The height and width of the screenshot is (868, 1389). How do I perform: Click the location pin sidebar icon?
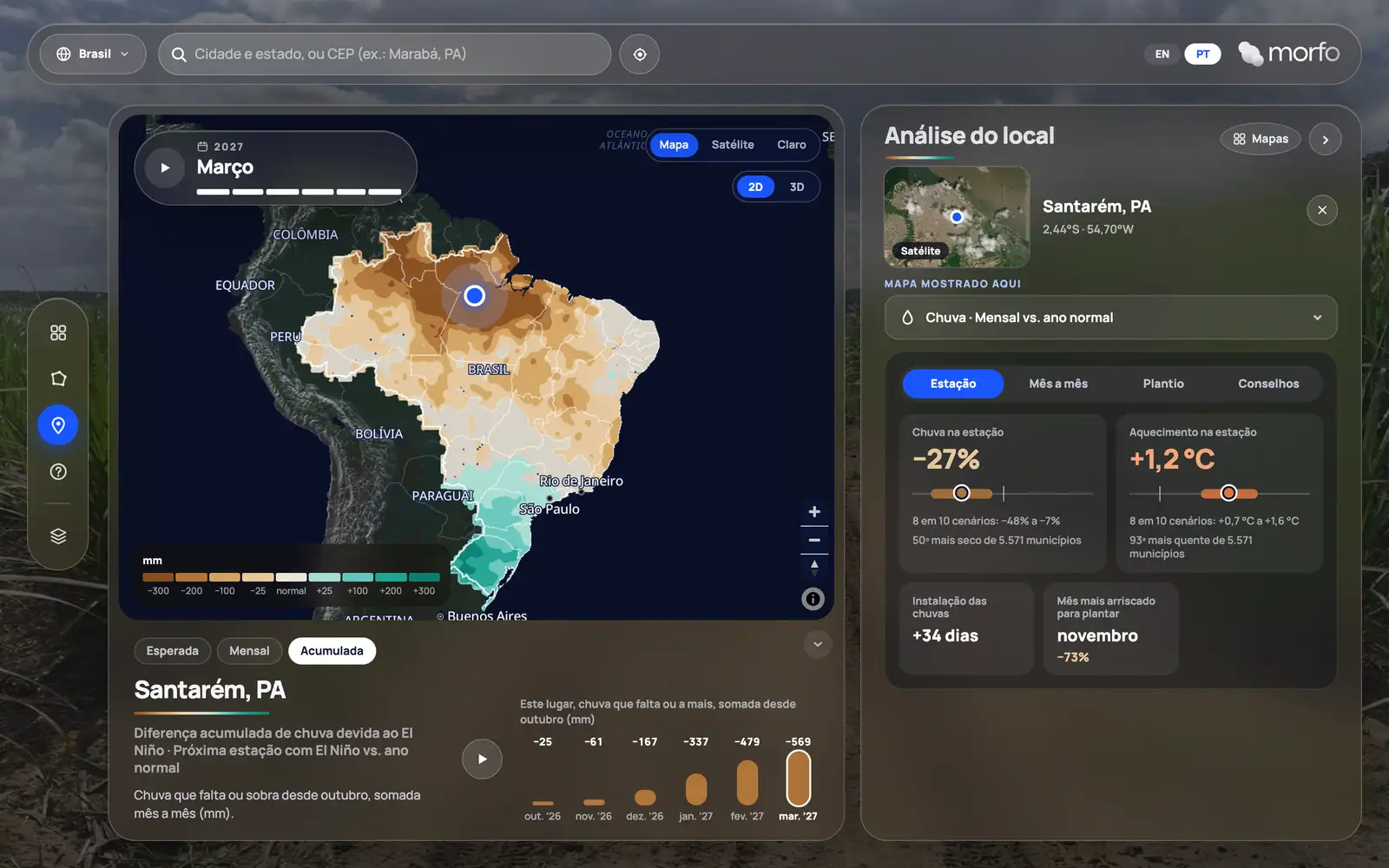[x=58, y=425]
